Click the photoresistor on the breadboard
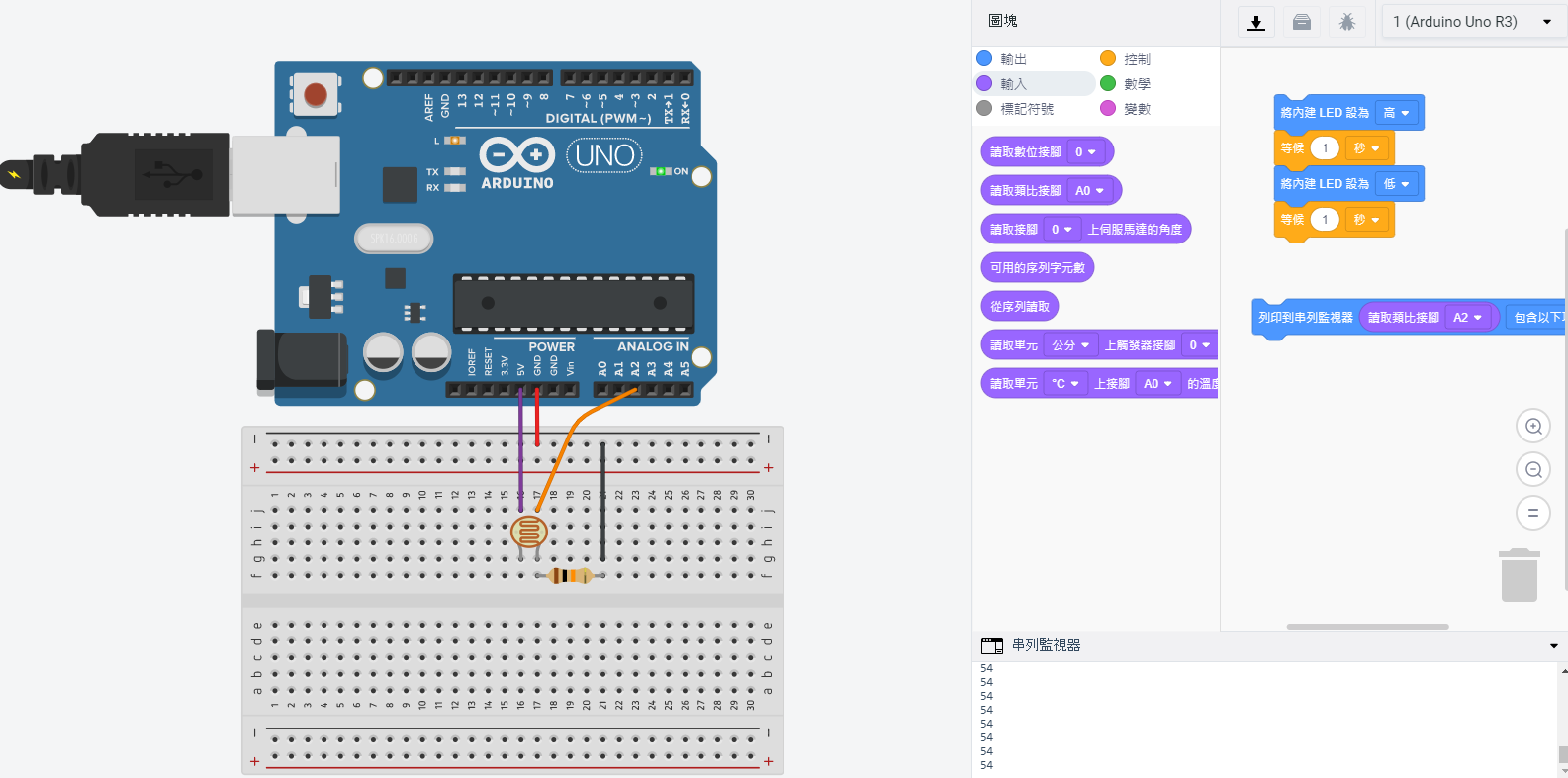The image size is (1568, 778). coord(529,533)
